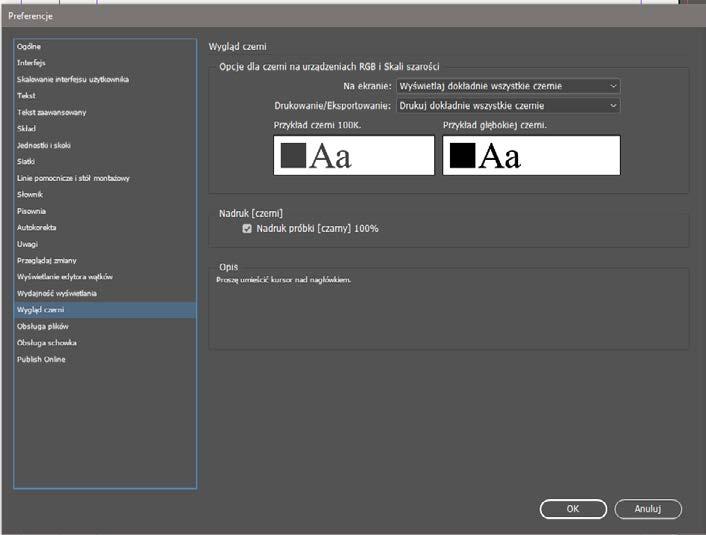Click the Opis description text area
This screenshot has height=535, width=706.
(448, 310)
